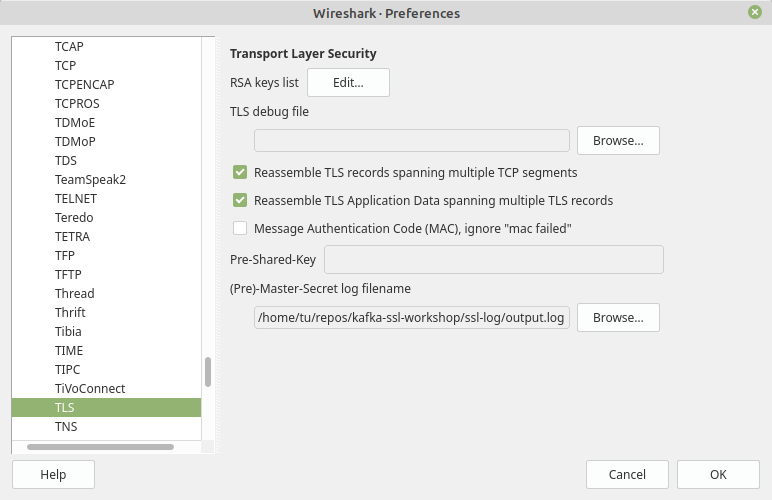Select TLS in the protocol list
The height and width of the screenshot is (500, 772).
pos(65,408)
